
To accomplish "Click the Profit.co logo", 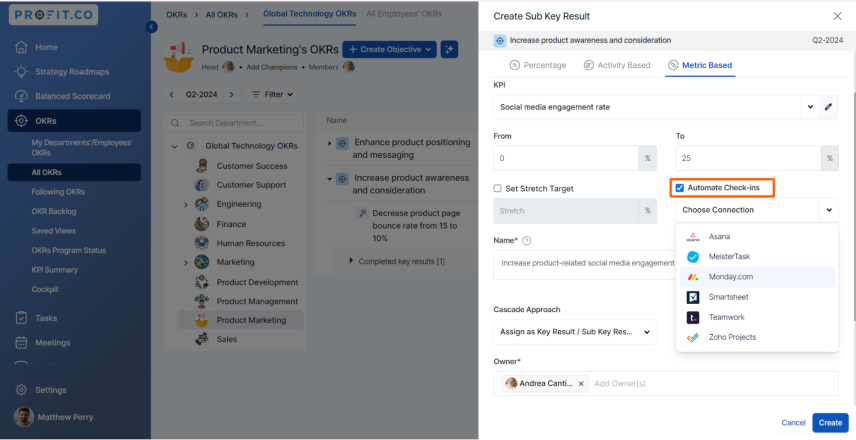I will (x=53, y=15).
